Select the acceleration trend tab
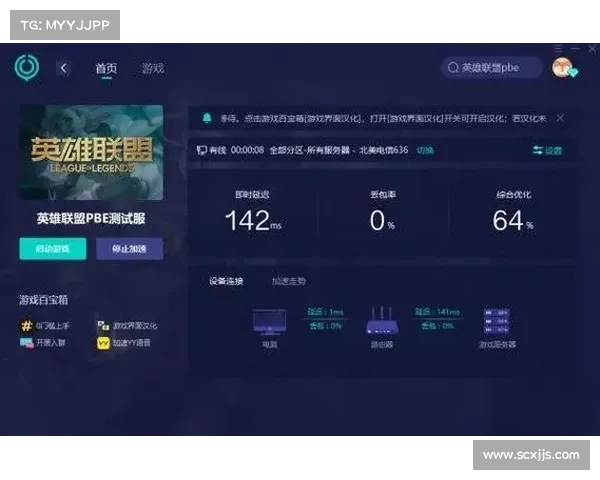This screenshot has width=600, height=480. (x=289, y=281)
